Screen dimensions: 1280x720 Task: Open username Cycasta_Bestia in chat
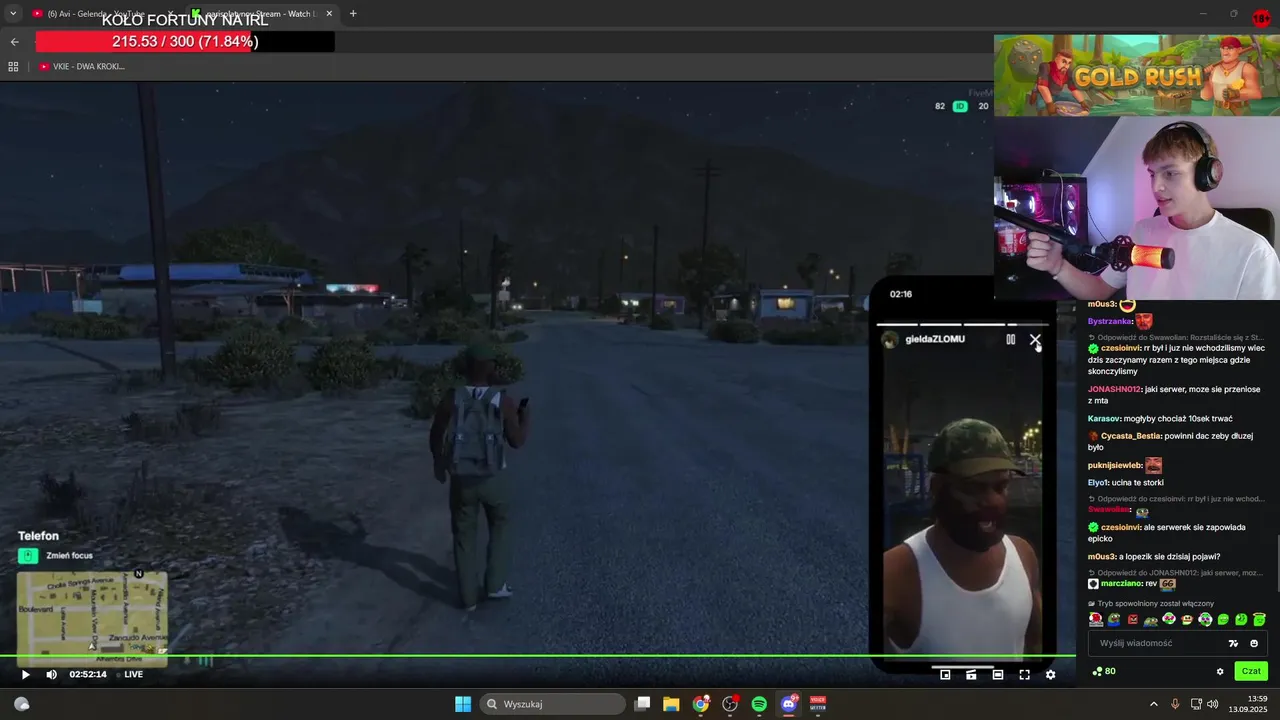point(1131,436)
